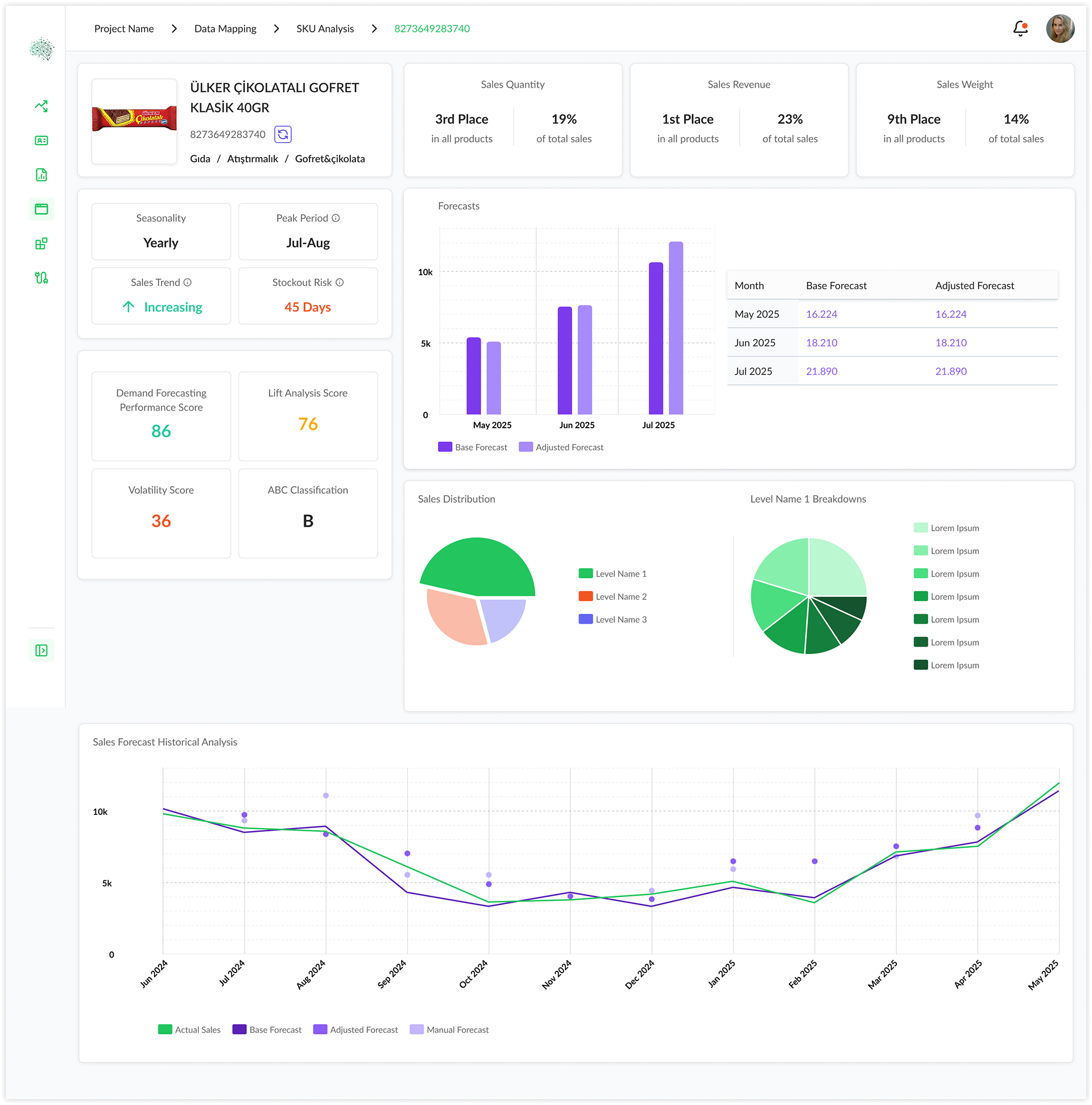Go to SKU Analysis breadcrumb
Screen dimensions: 1092x1105
click(325, 28)
